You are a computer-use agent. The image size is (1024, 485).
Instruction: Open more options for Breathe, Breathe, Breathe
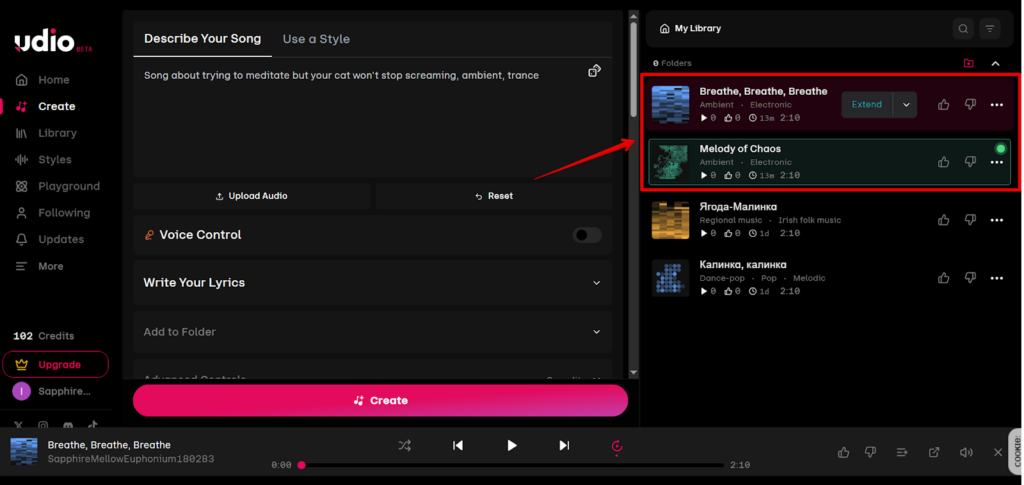(x=997, y=104)
